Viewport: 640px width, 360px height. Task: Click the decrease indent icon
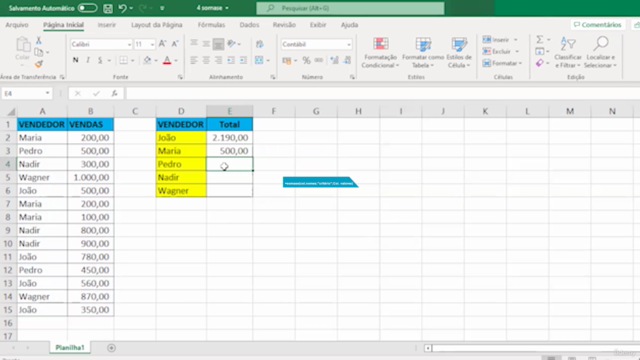tap(231, 60)
